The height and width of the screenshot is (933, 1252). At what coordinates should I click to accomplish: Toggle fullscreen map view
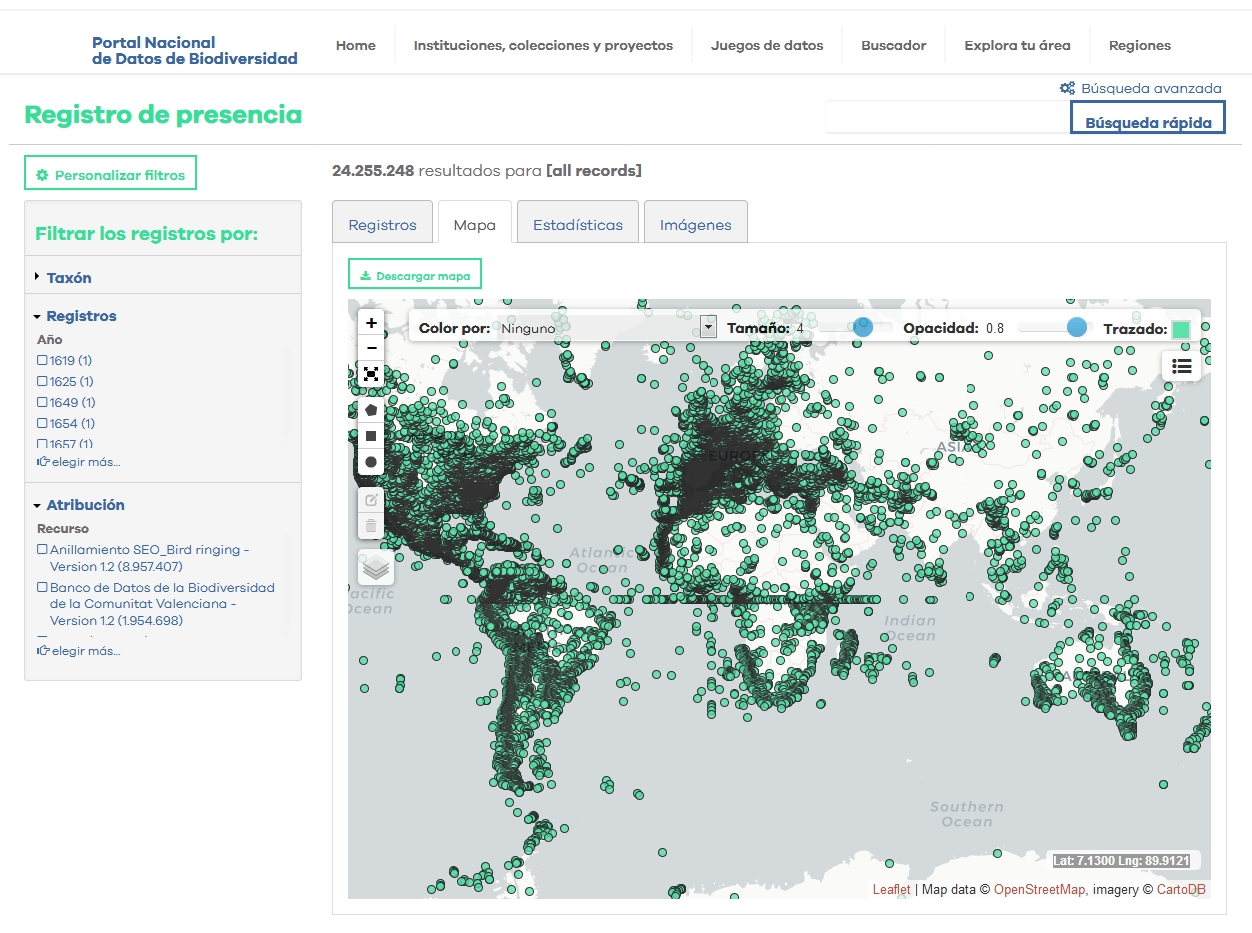(x=371, y=374)
